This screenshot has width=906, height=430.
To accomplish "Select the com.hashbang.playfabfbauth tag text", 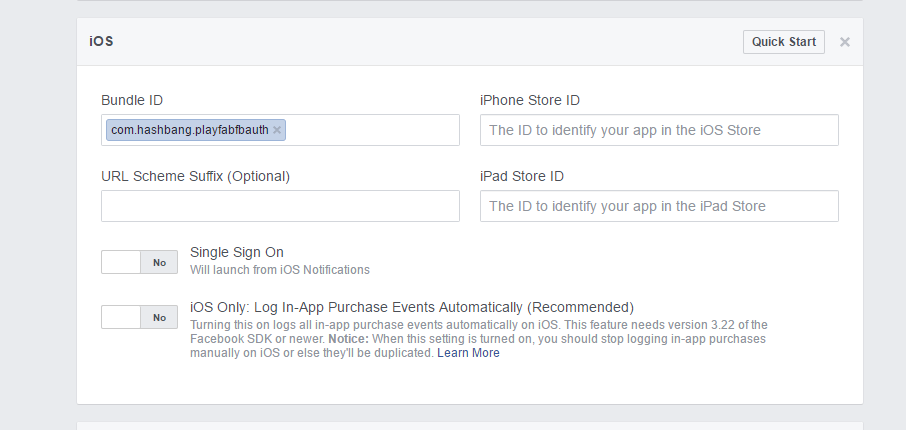I will (190, 130).
